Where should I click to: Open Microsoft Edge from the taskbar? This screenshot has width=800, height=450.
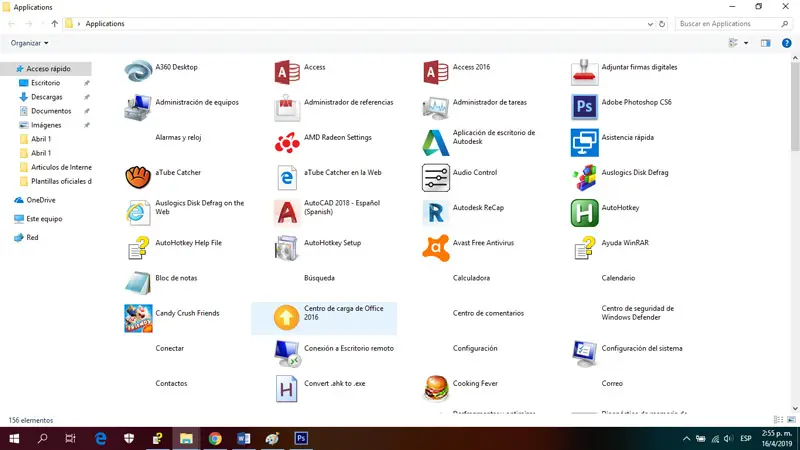click(x=101, y=438)
